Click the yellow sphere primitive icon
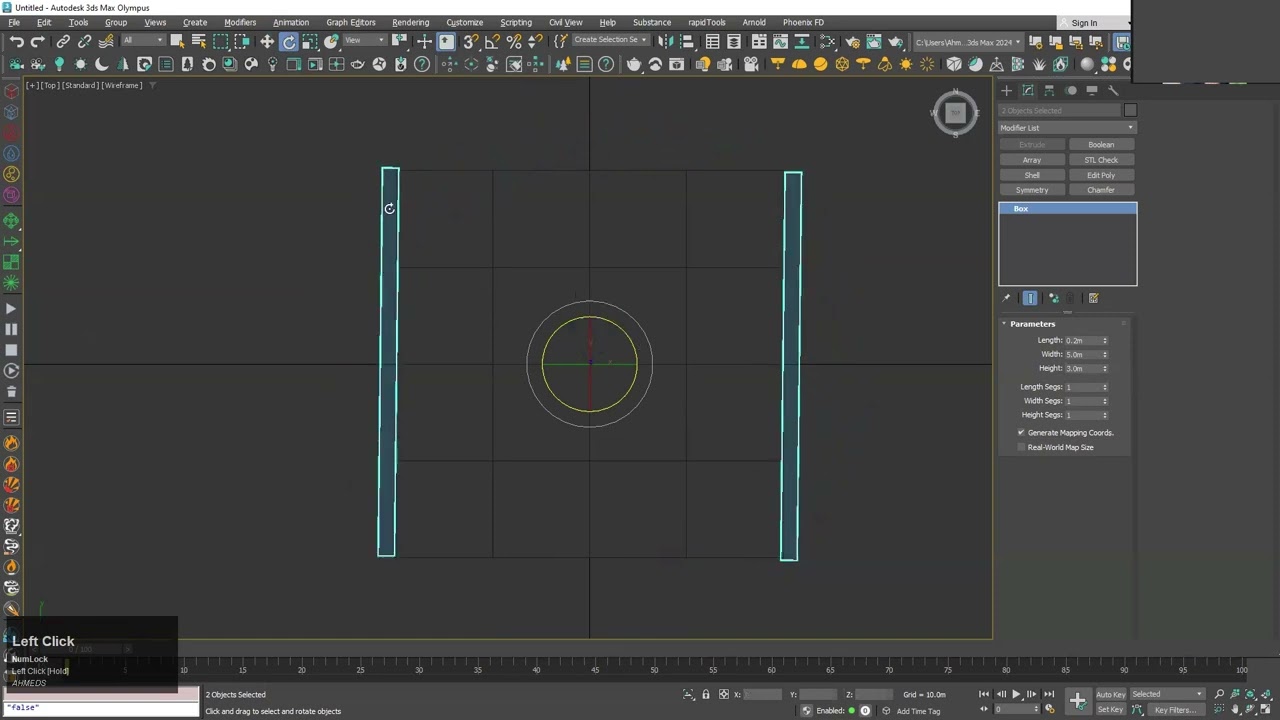This screenshot has height=720, width=1280. (820, 64)
